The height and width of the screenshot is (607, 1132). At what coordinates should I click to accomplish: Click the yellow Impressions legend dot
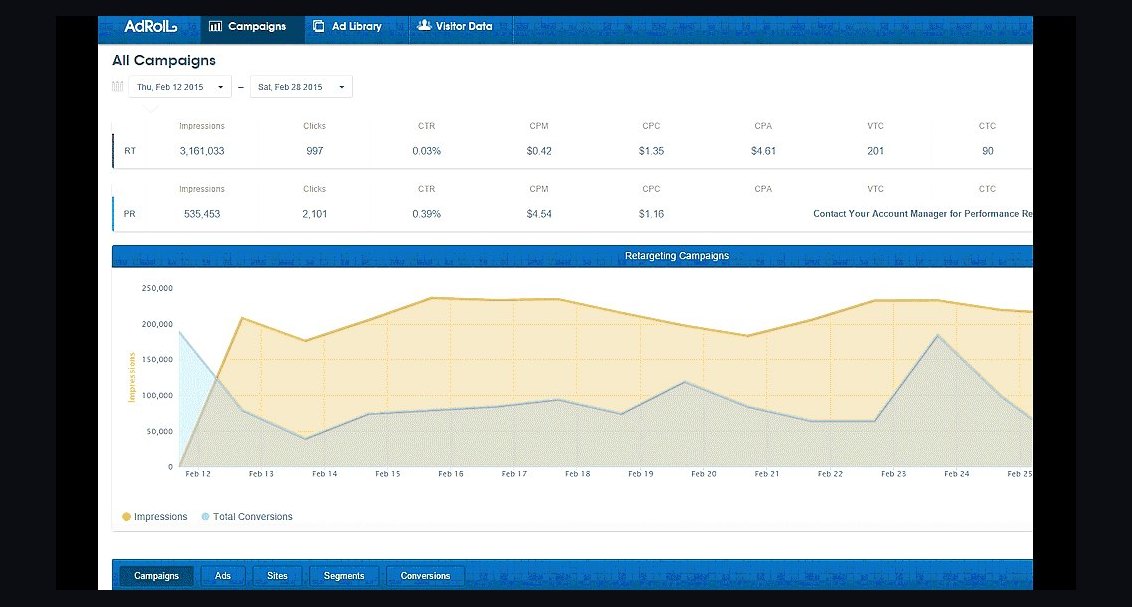point(126,517)
